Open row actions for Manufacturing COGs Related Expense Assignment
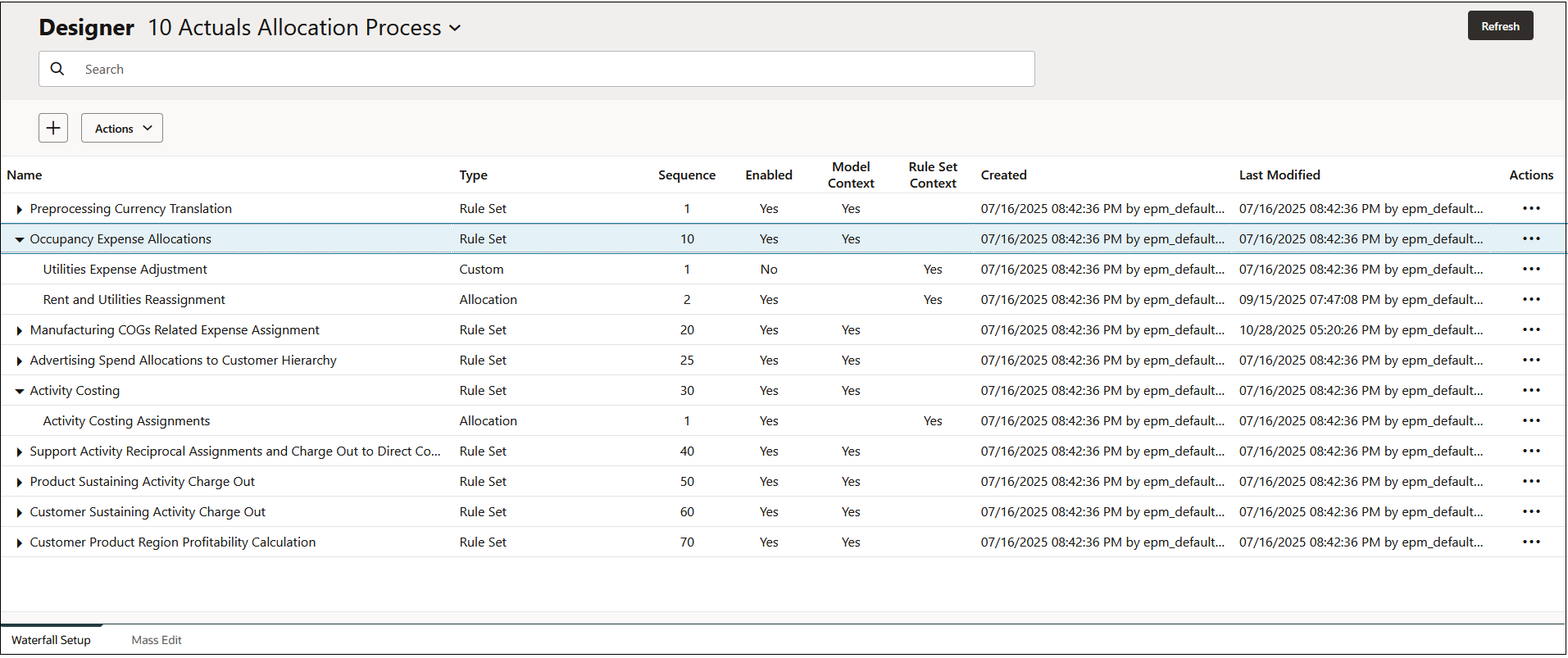 pyautogui.click(x=1531, y=329)
